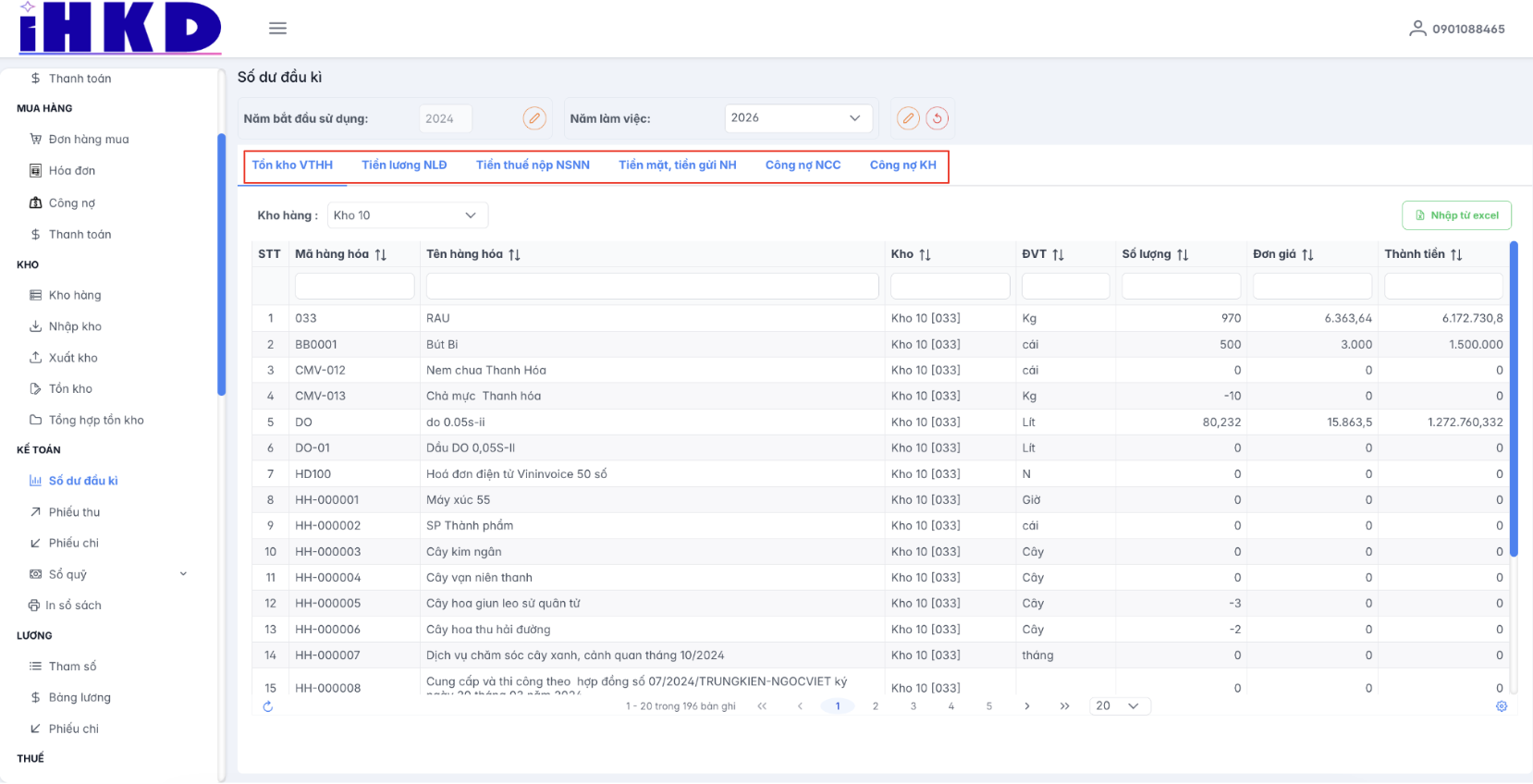Screen dimensions: 1533x784
Task: Open Tổng hợp tồn kho in sidebar
Action: pos(96,421)
